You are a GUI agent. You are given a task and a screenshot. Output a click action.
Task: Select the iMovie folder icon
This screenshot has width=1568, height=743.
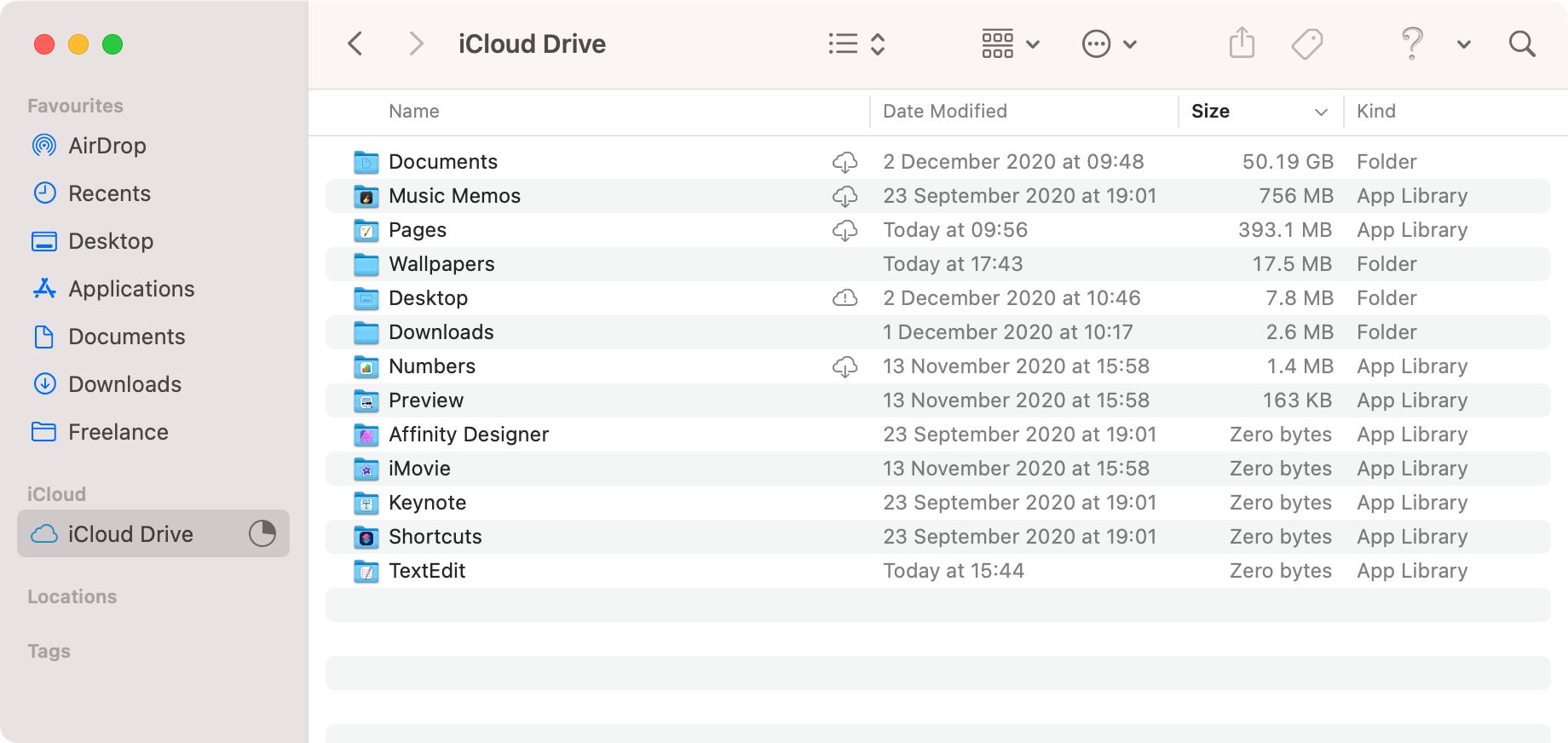[x=366, y=469]
